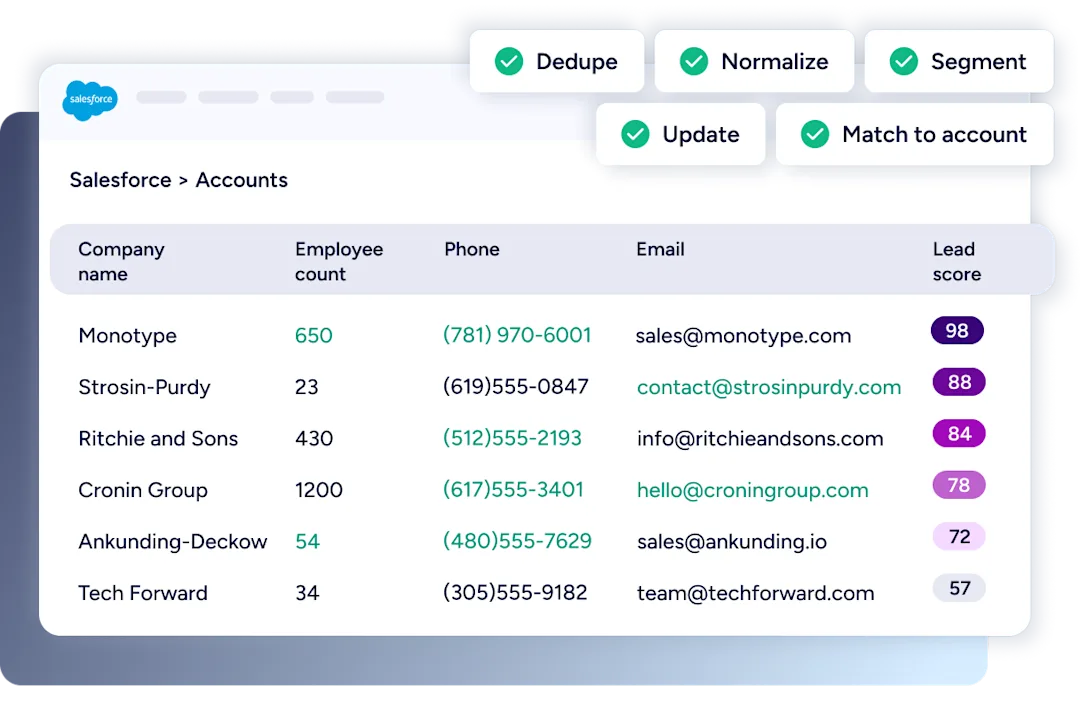
Task: Click the Salesforce cloud logo
Action: pyautogui.click(x=90, y=100)
